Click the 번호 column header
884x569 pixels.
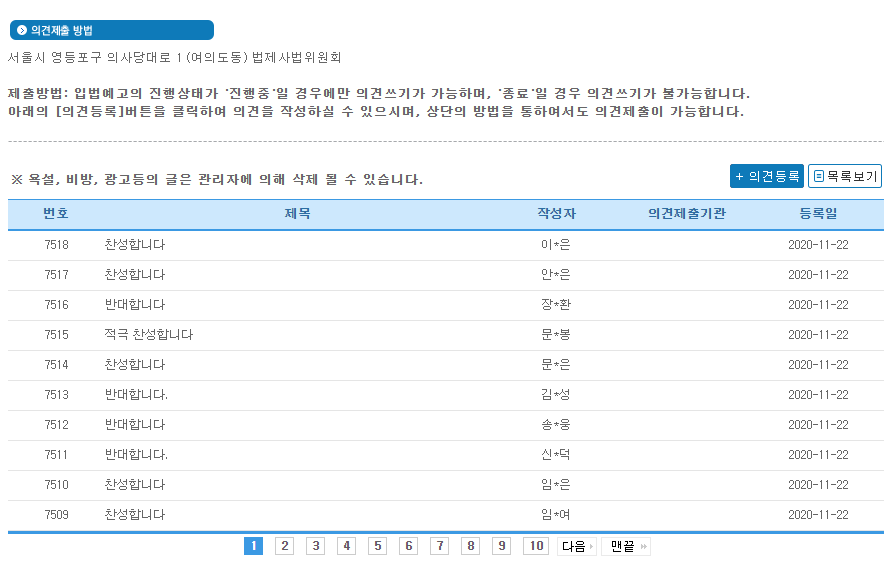56,213
